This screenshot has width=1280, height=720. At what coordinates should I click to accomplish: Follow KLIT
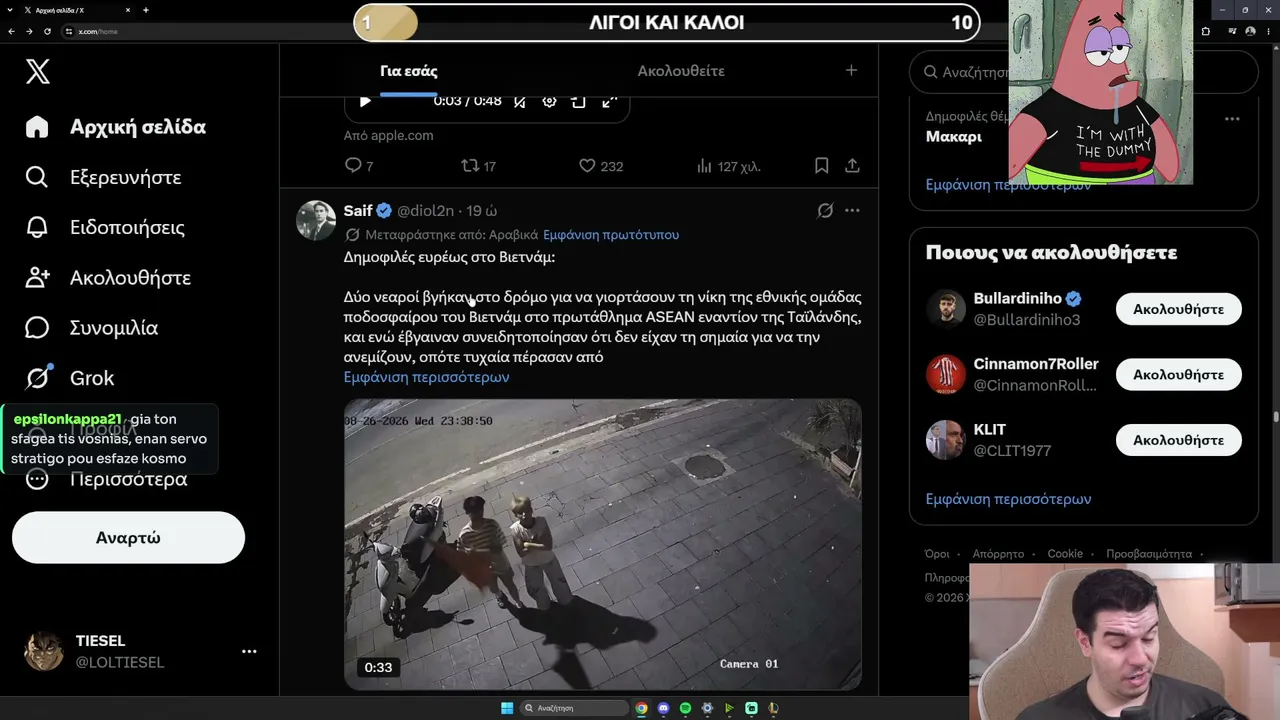click(1179, 440)
